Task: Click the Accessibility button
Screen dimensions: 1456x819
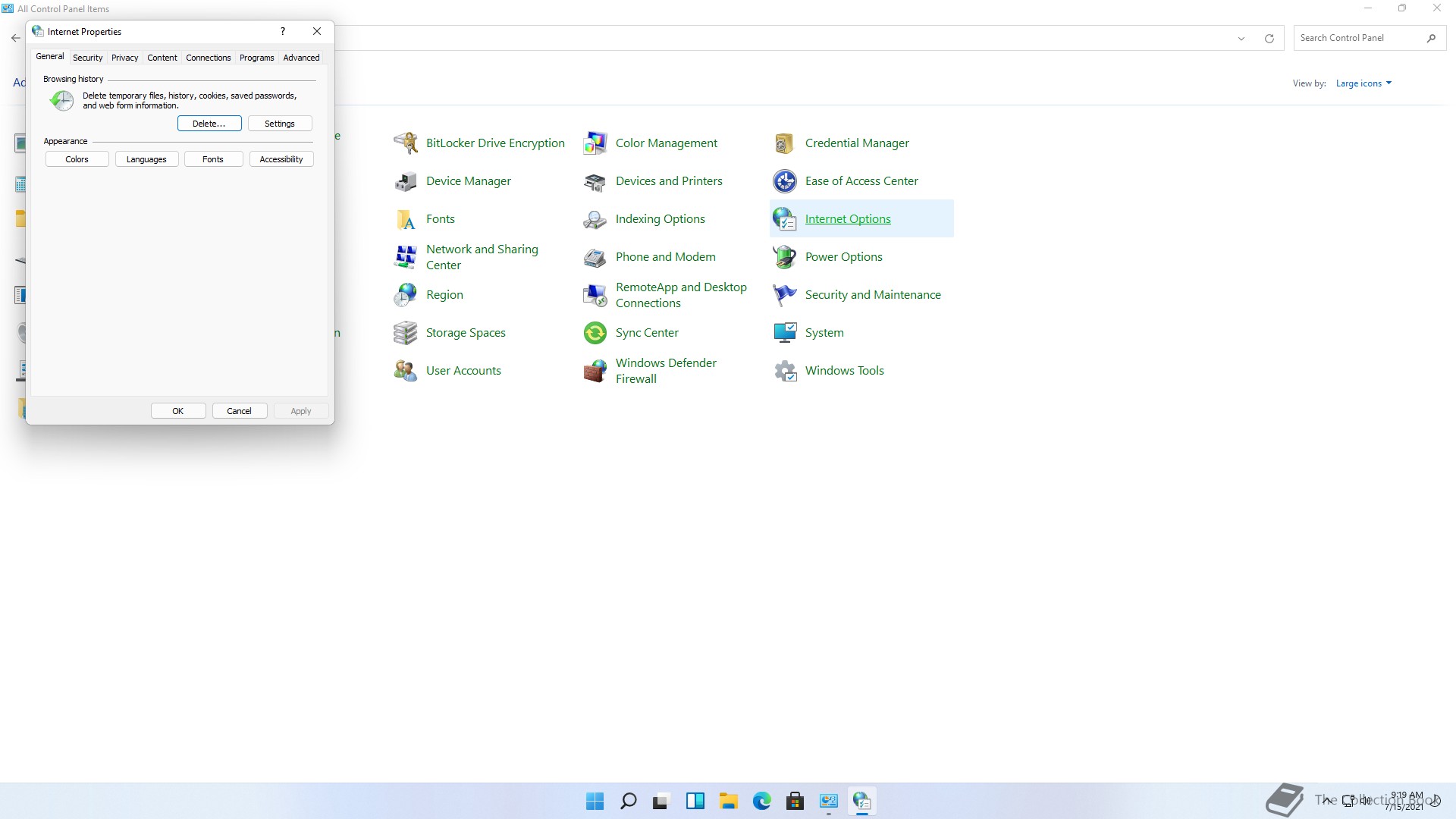Action: point(281,159)
